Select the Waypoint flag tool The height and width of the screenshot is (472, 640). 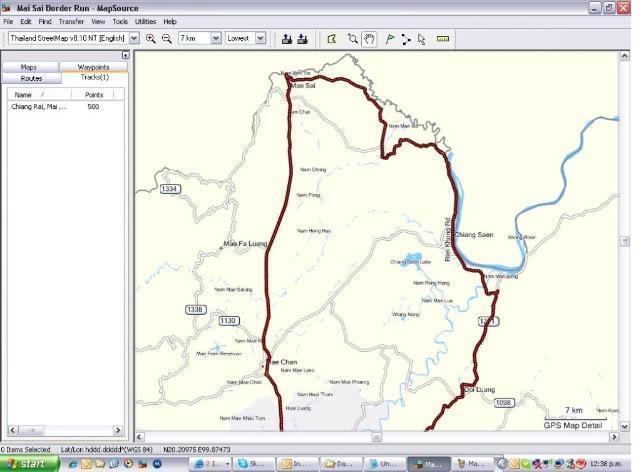point(390,39)
